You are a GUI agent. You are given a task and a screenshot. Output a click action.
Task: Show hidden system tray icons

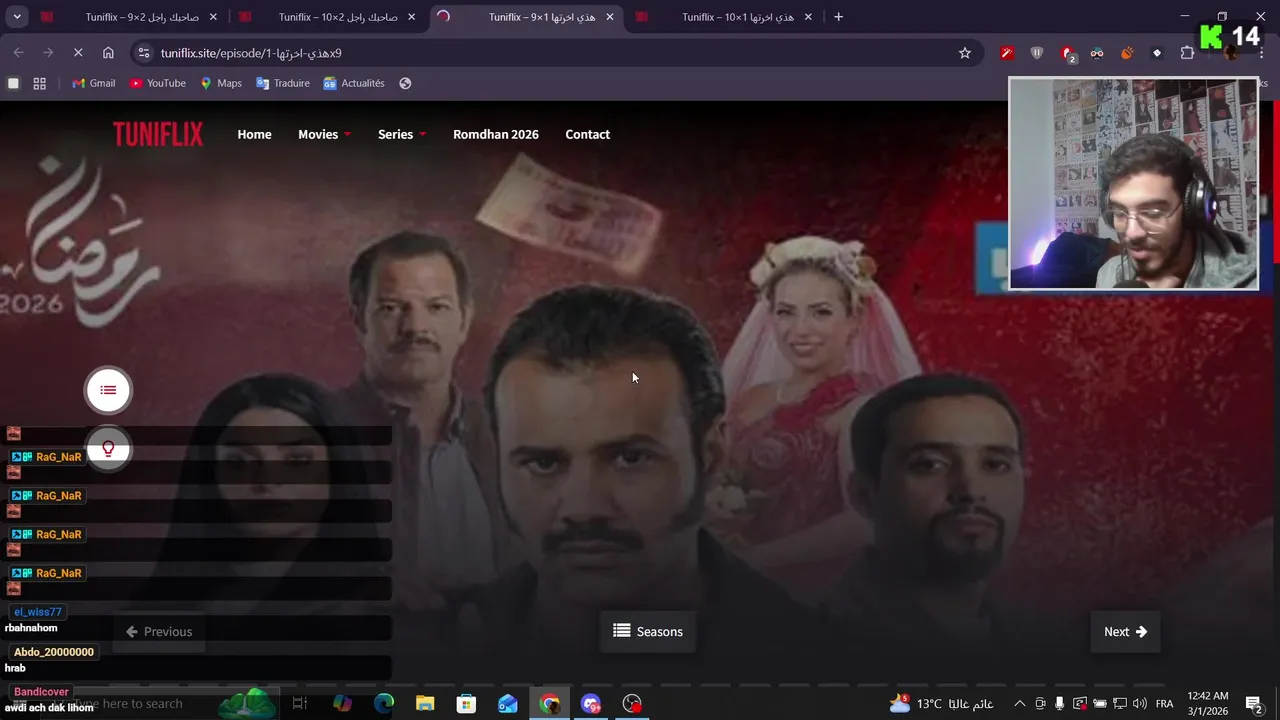coord(1019,704)
